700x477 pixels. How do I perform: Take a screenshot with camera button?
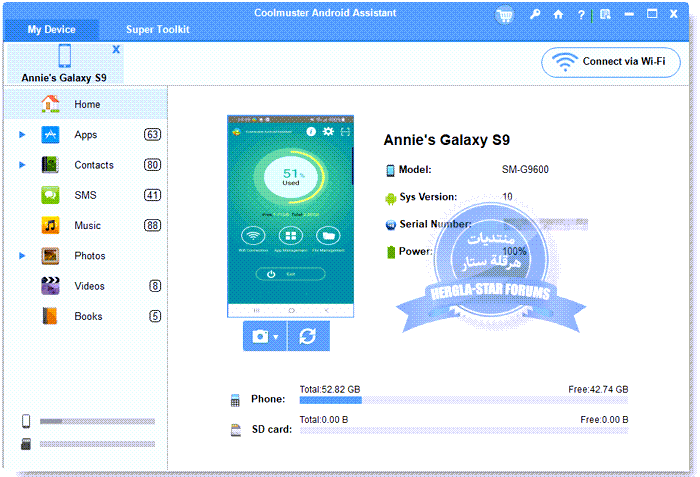[260, 336]
